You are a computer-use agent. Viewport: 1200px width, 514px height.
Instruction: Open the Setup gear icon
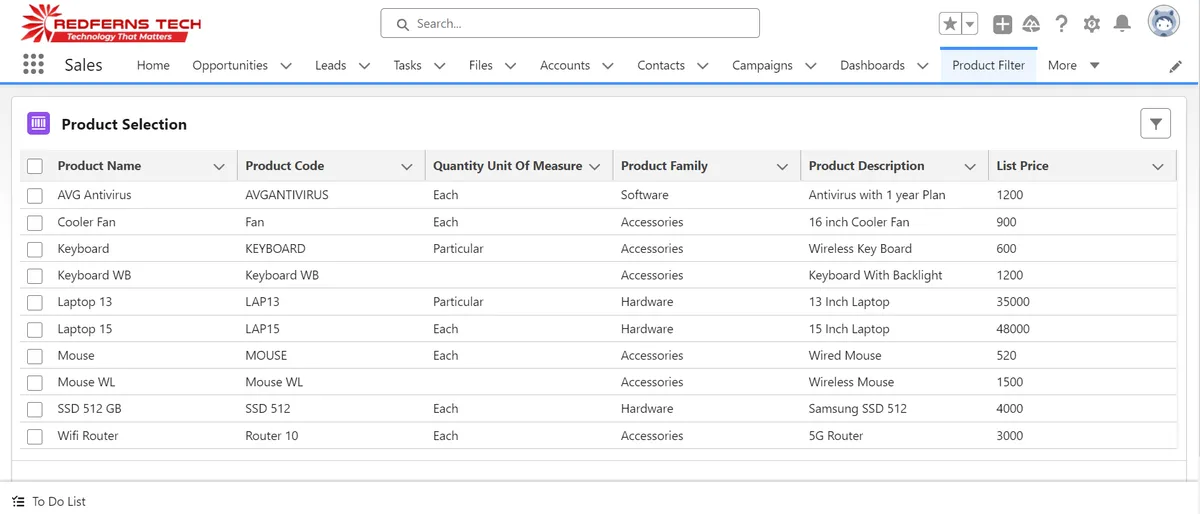coord(1092,24)
